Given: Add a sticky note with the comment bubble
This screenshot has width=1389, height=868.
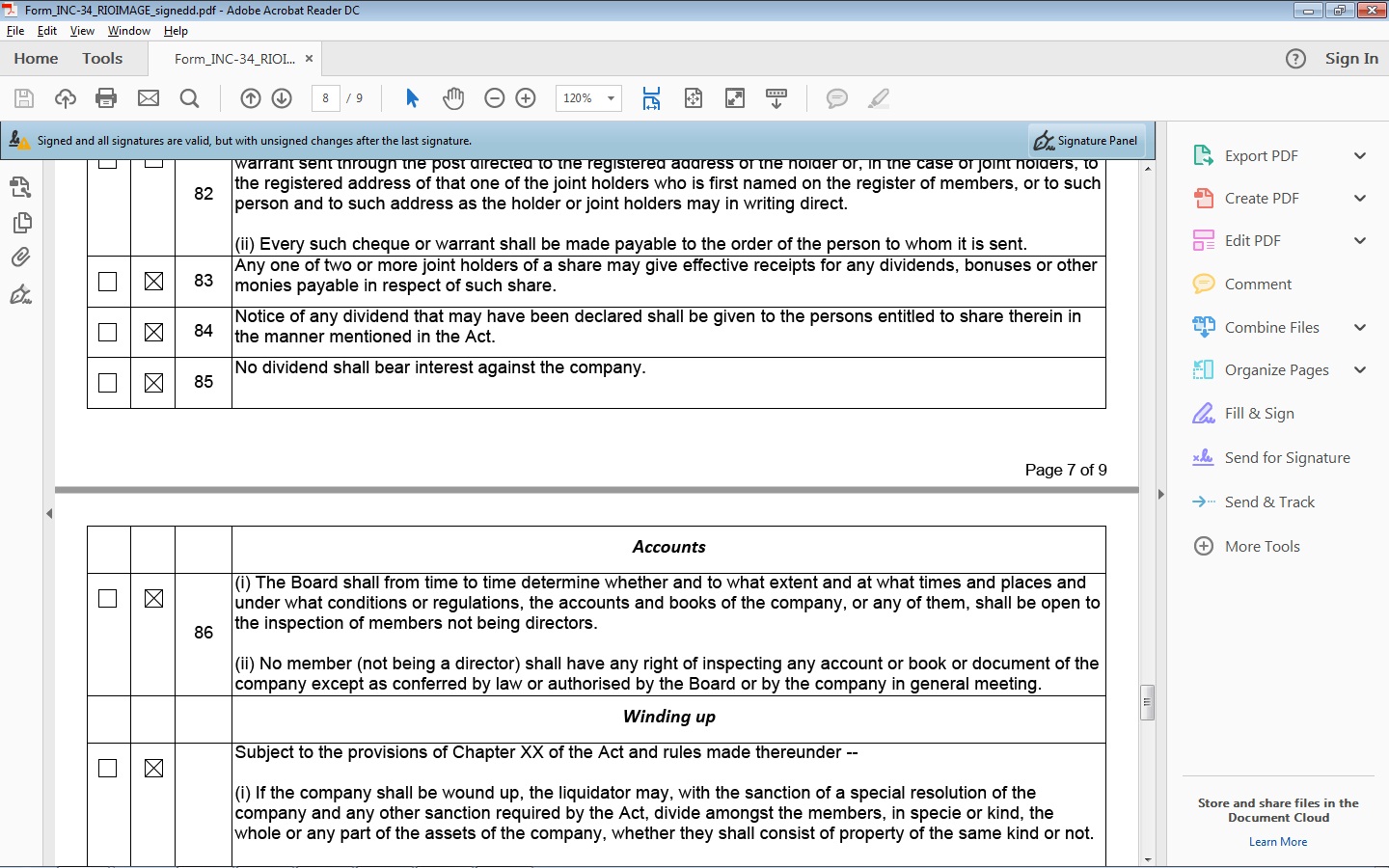Looking at the screenshot, I should pyautogui.click(x=836, y=97).
